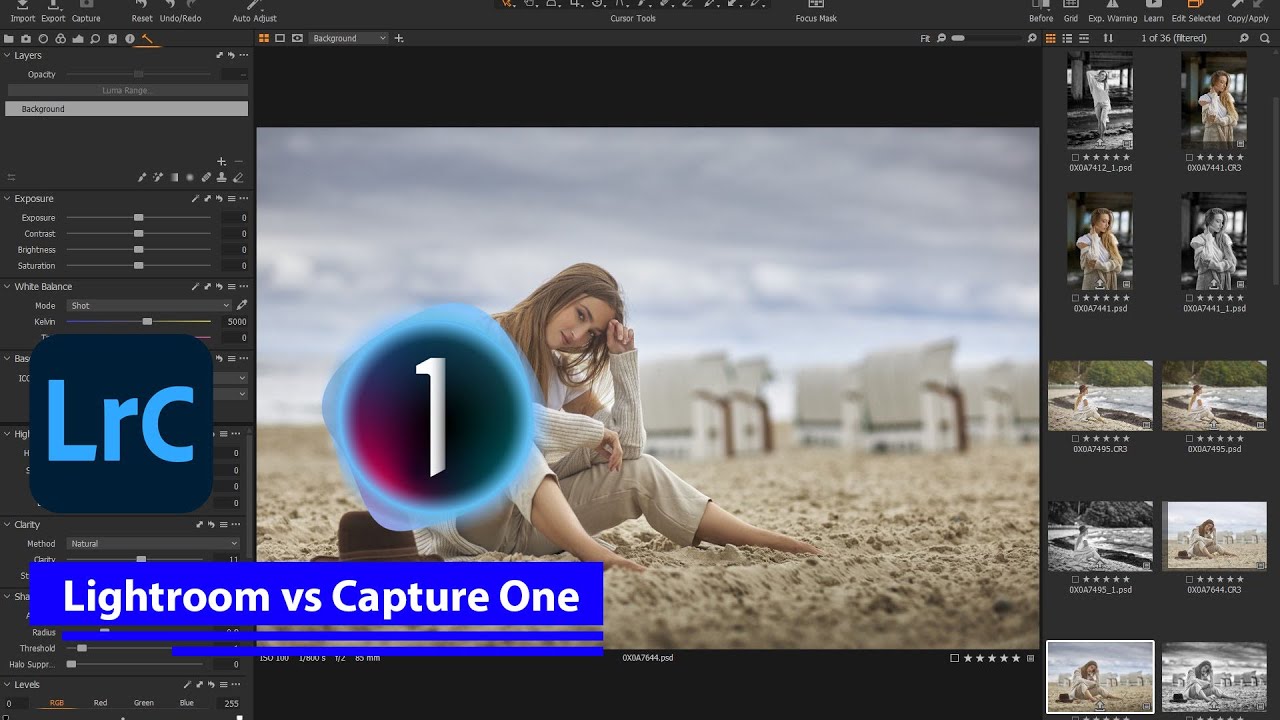Viewport: 1280px width, 720px height.
Task: Select the Erase Mask tool
Action: pos(238,177)
